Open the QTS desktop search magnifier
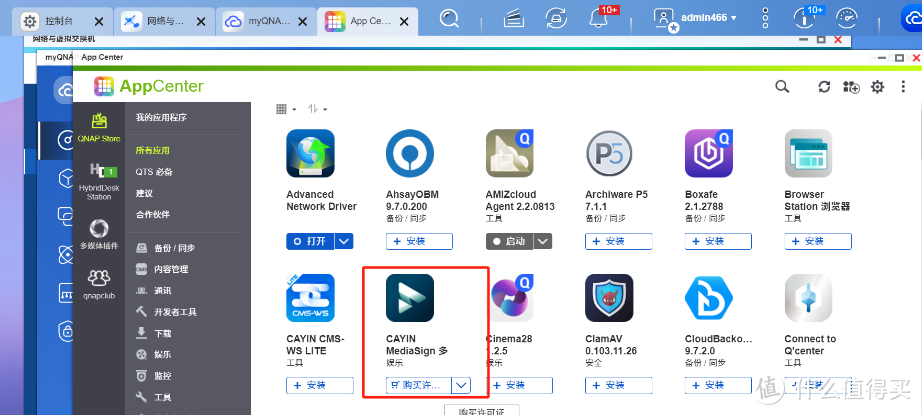The image size is (922, 415). (x=449, y=19)
